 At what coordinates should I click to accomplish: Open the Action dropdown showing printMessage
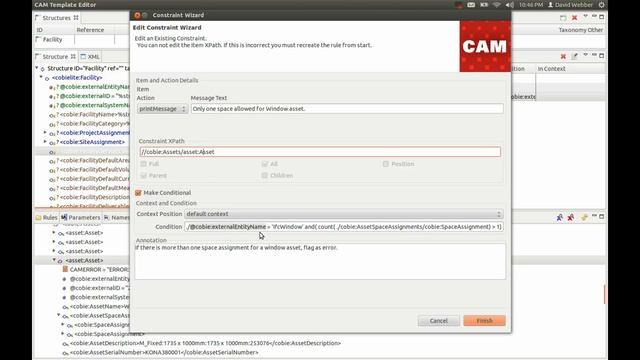click(162, 109)
